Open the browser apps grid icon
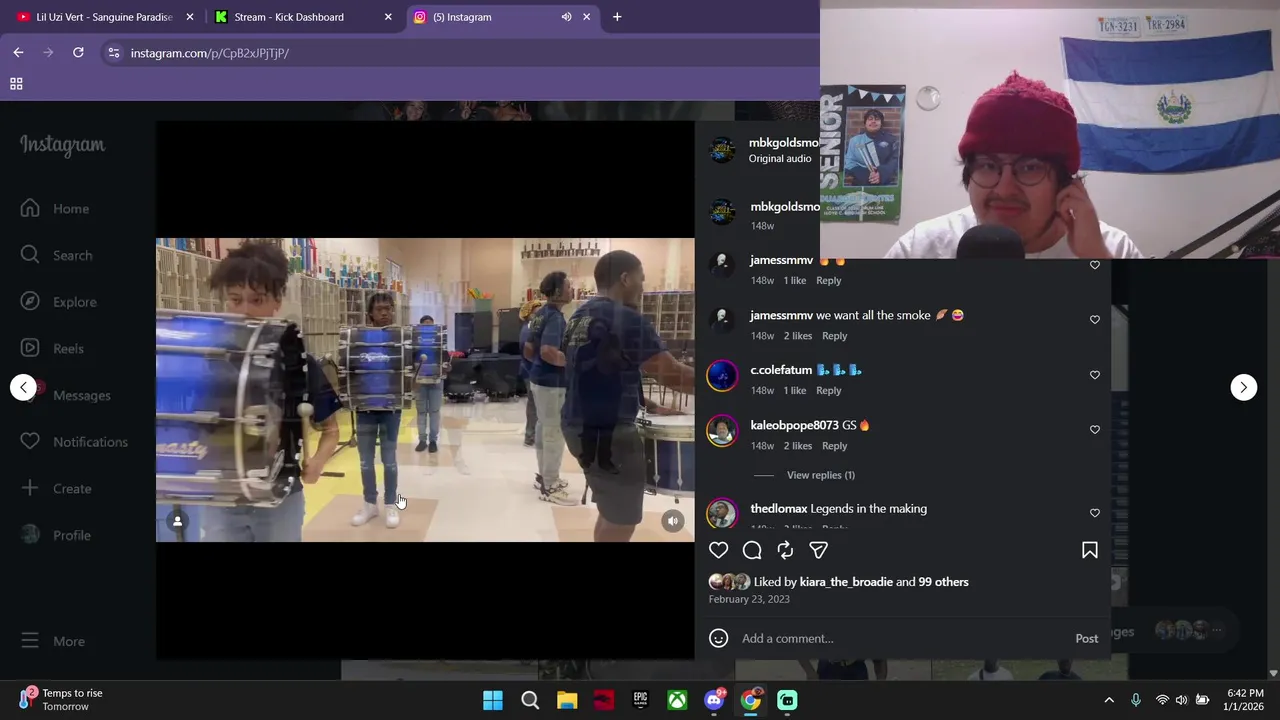The image size is (1280, 720). coord(16,84)
